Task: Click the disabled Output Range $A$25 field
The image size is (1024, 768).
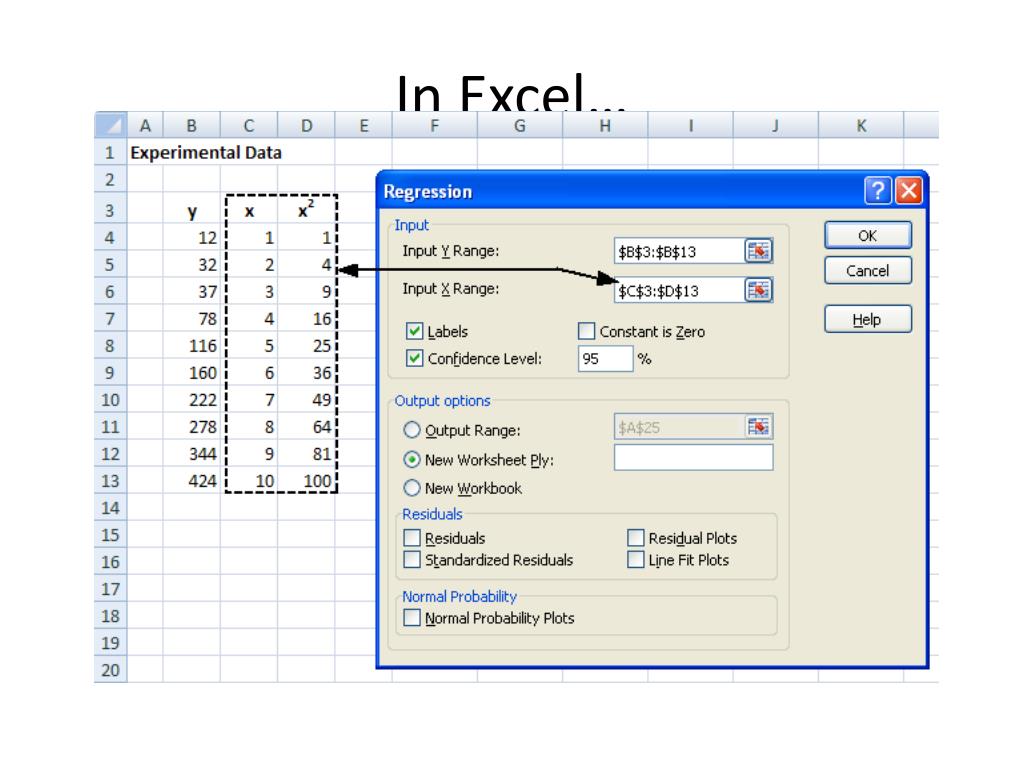Action: click(x=679, y=427)
